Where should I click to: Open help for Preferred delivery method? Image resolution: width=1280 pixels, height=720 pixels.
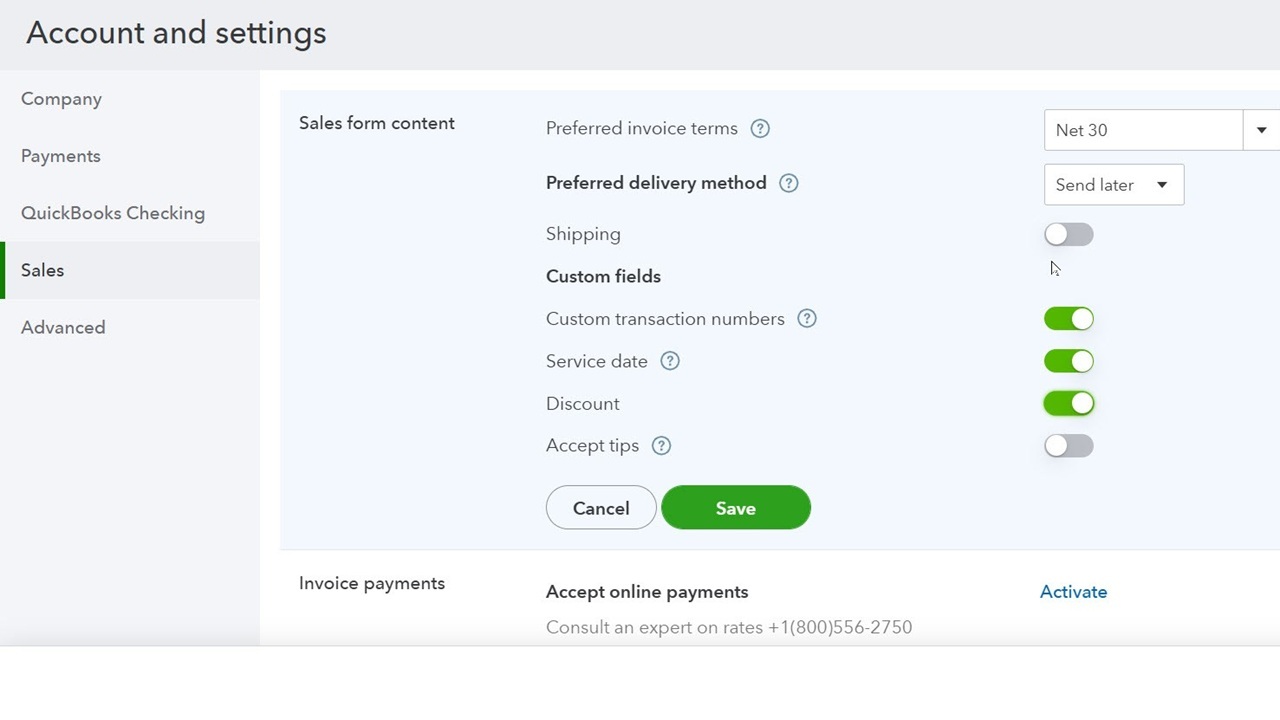(789, 183)
